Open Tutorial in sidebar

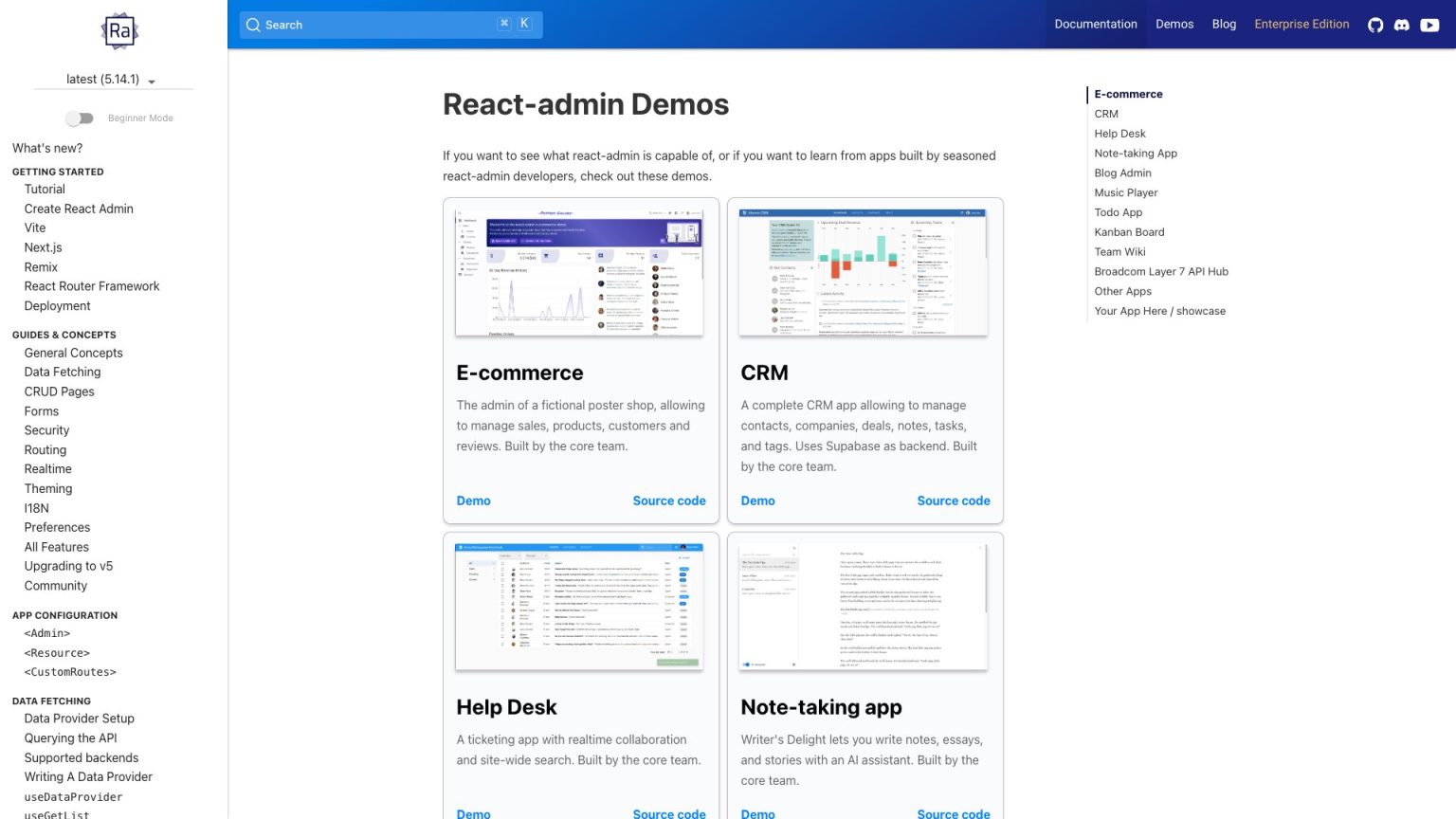[x=45, y=190]
